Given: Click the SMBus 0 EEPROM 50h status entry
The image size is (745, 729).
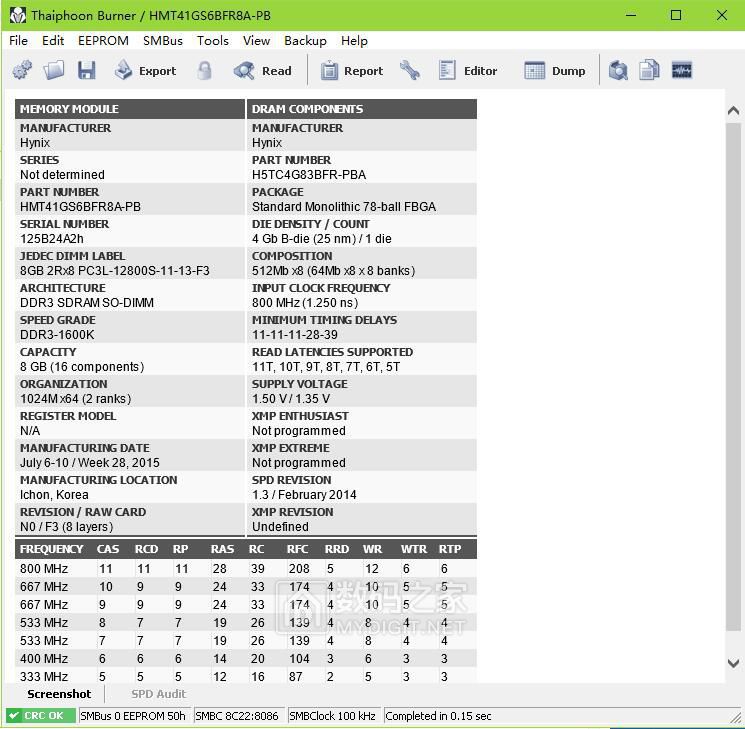Looking at the screenshot, I should [133, 716].
